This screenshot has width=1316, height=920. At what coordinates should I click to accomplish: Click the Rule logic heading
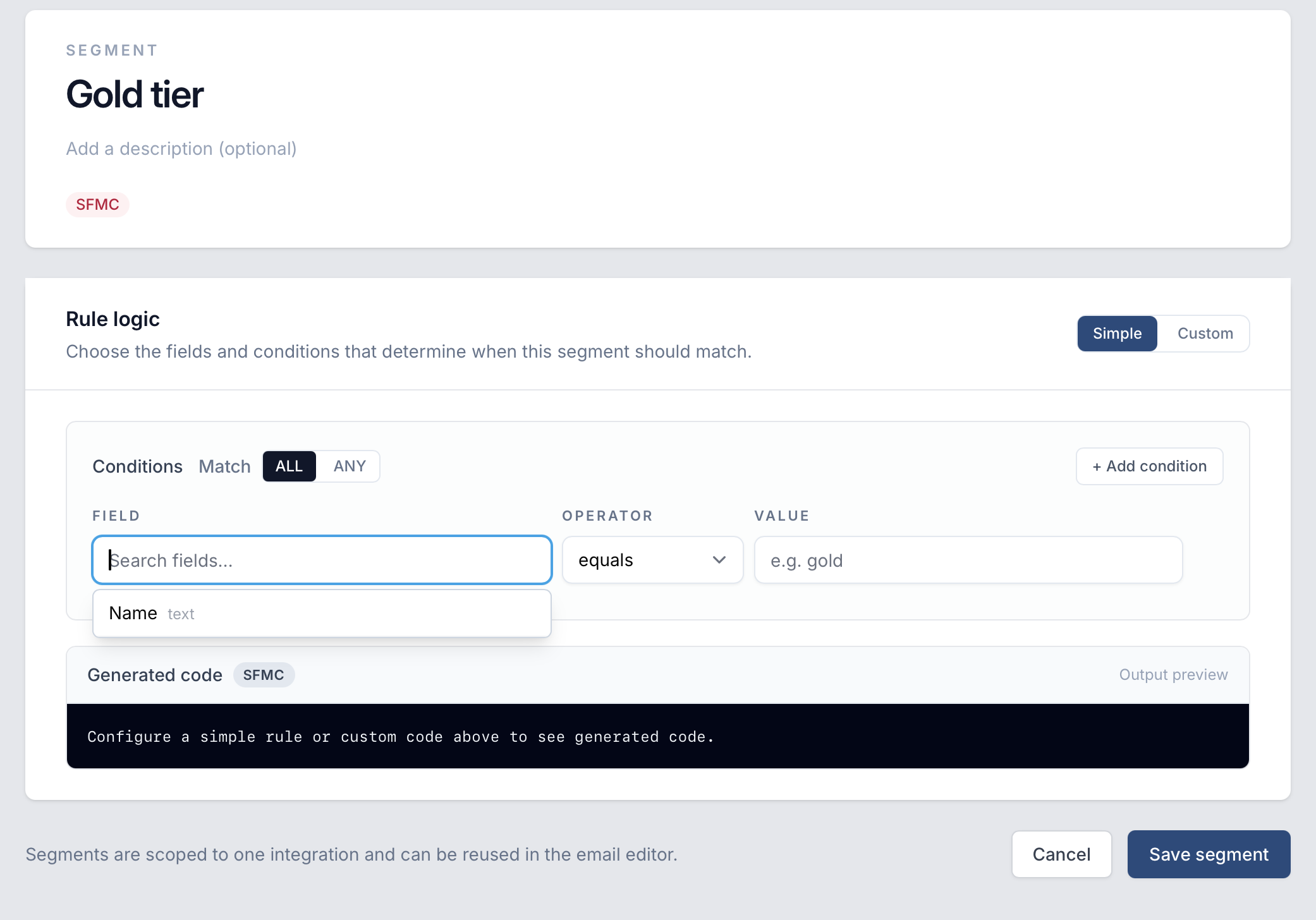[x=113, y=318]
